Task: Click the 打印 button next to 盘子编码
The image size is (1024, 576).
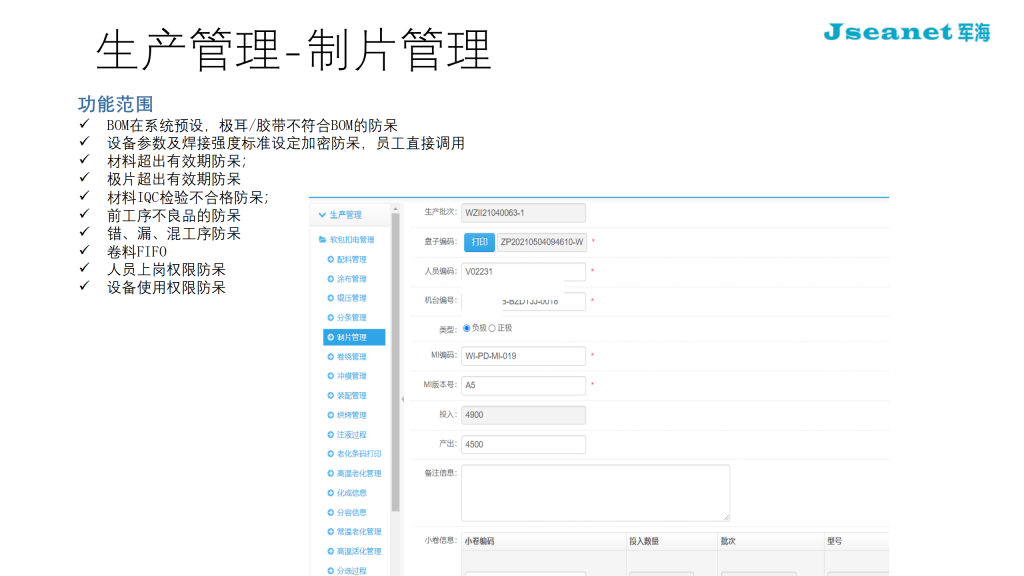Action: pyautogui.click(x=479, y=242)
